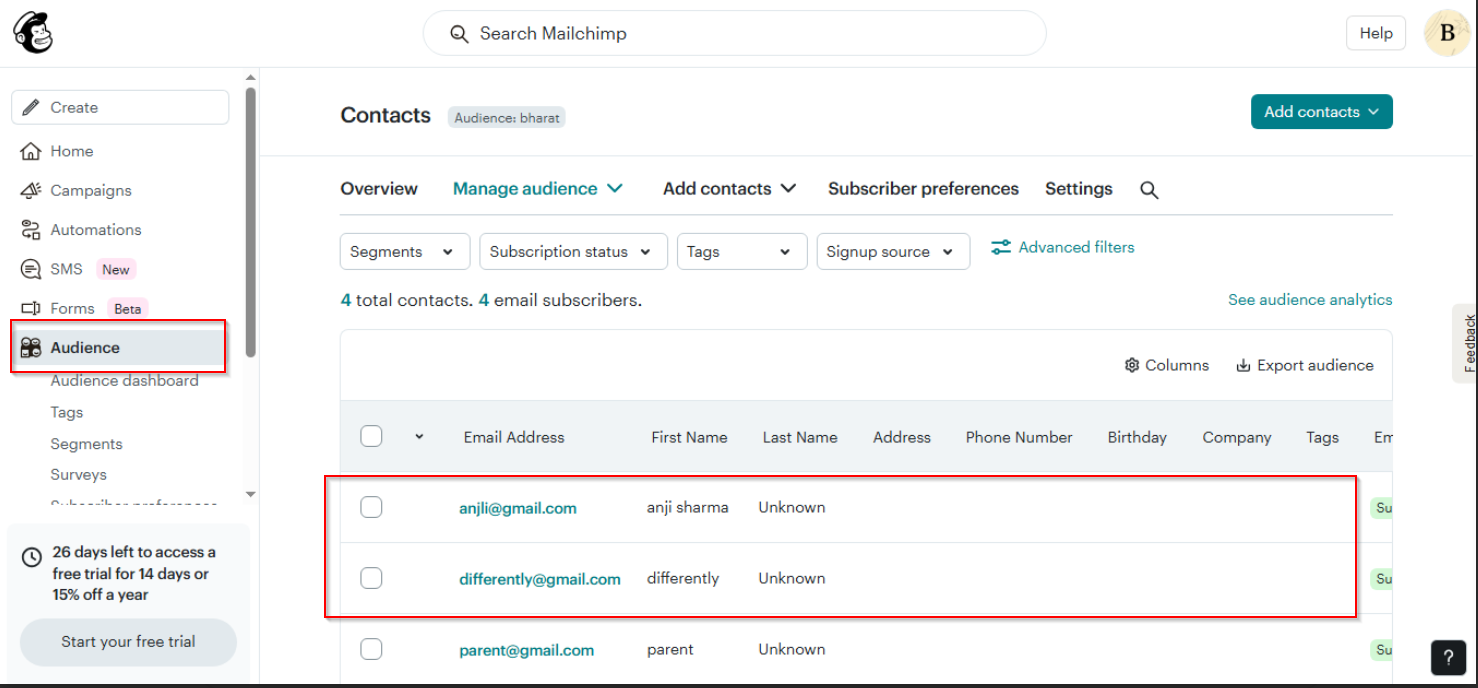The image size is (1478, 688).
Task: Expand the bulk-select arrow next to header checkbox
Action: [x=419, y=437]
